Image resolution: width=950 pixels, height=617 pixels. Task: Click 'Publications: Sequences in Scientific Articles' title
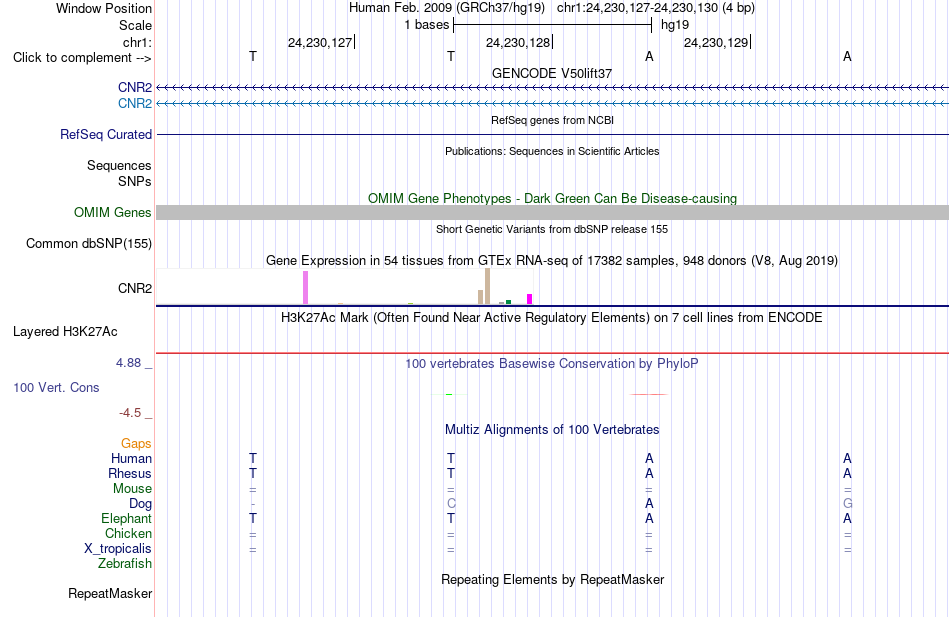point(552,151)
